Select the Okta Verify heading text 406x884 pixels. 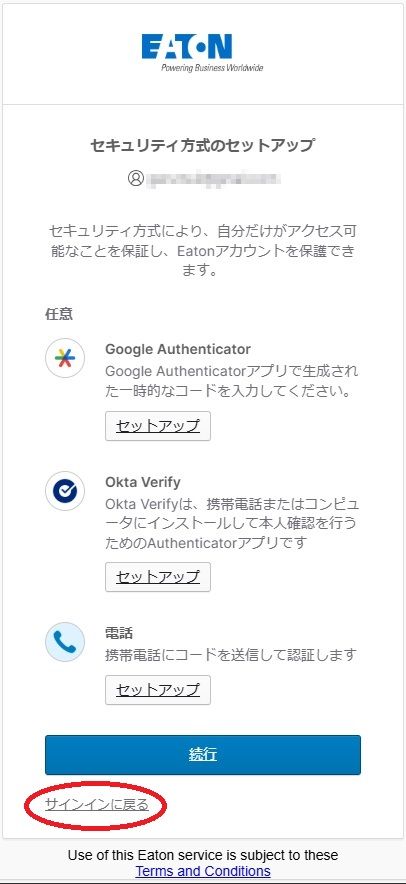pyautogui.click(x=143, y=482)
